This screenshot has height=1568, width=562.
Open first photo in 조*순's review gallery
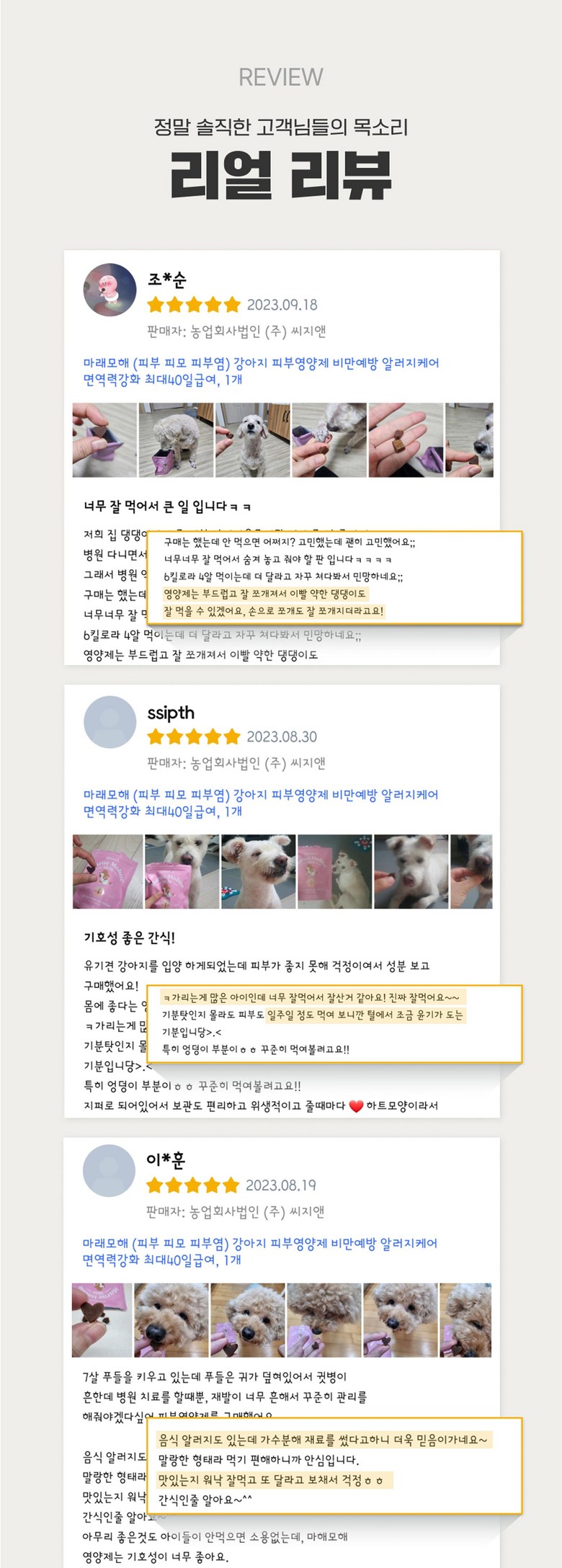(x=104, y=440)
